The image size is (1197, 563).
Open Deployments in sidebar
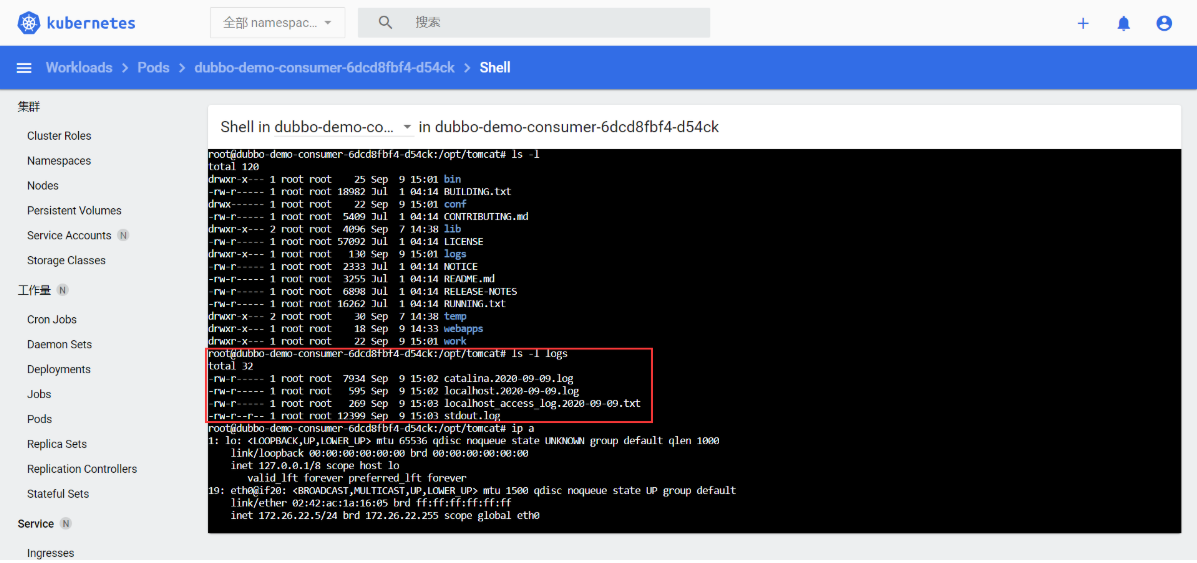tap(59, 370)
